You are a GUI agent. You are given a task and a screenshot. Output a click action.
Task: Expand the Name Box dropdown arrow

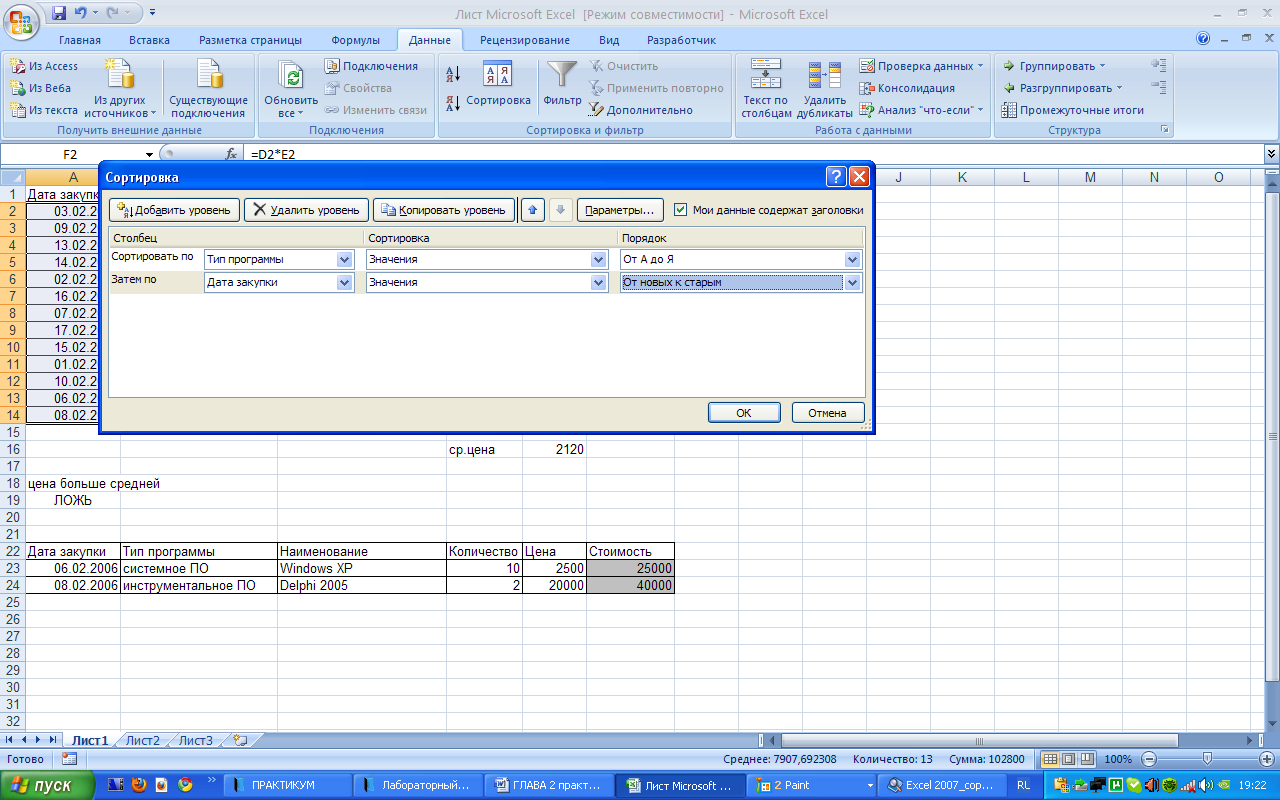click(x=149, y=154)
